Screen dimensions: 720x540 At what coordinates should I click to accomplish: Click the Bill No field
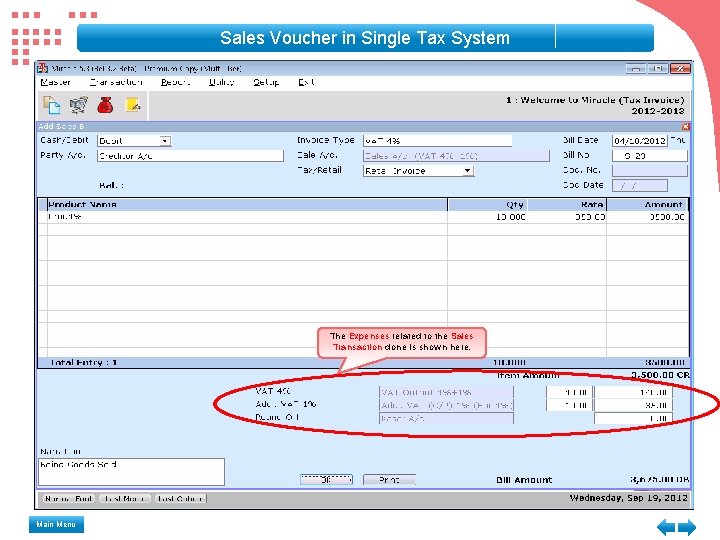click(x=649, y=156)
